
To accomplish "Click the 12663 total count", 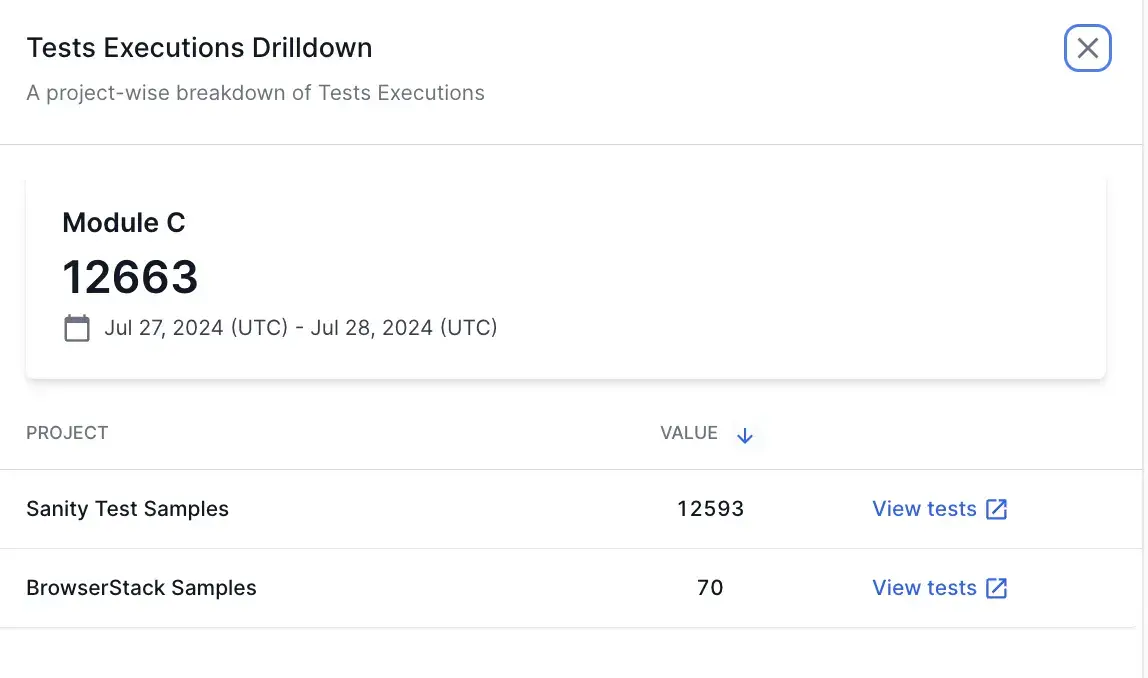I will click(130, 277).
